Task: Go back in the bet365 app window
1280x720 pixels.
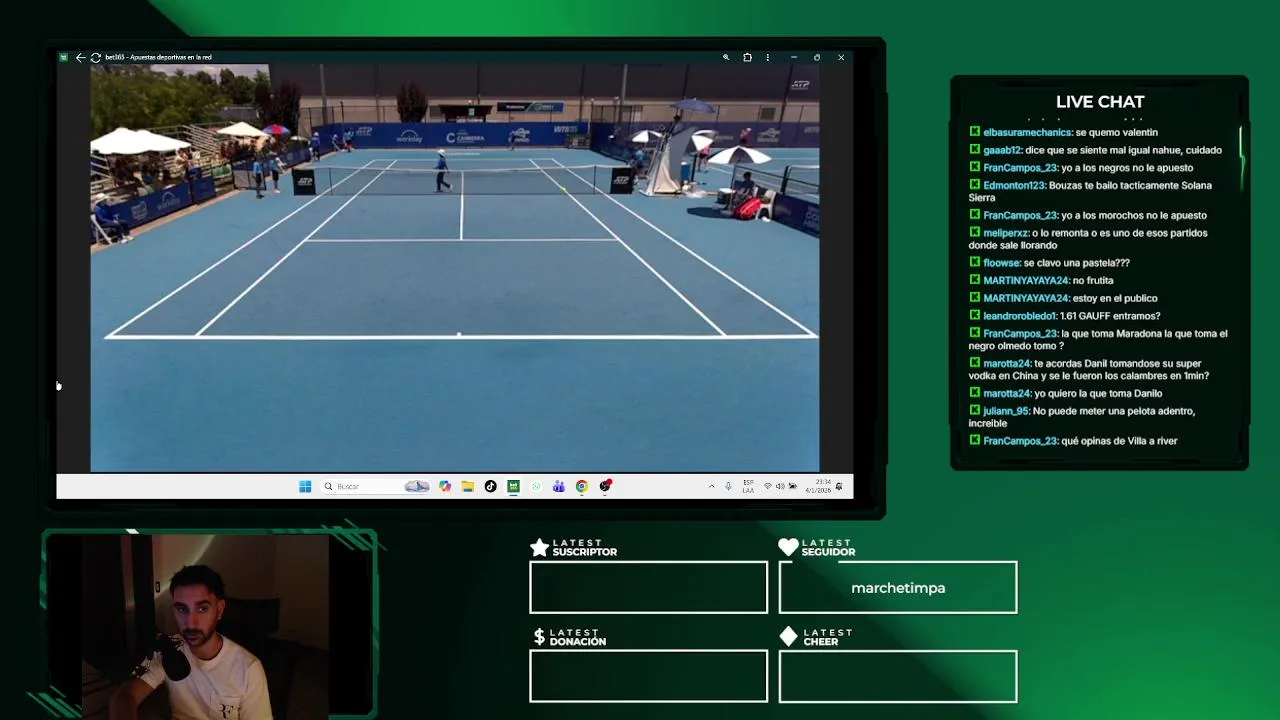Action: [x=80, y=57]
